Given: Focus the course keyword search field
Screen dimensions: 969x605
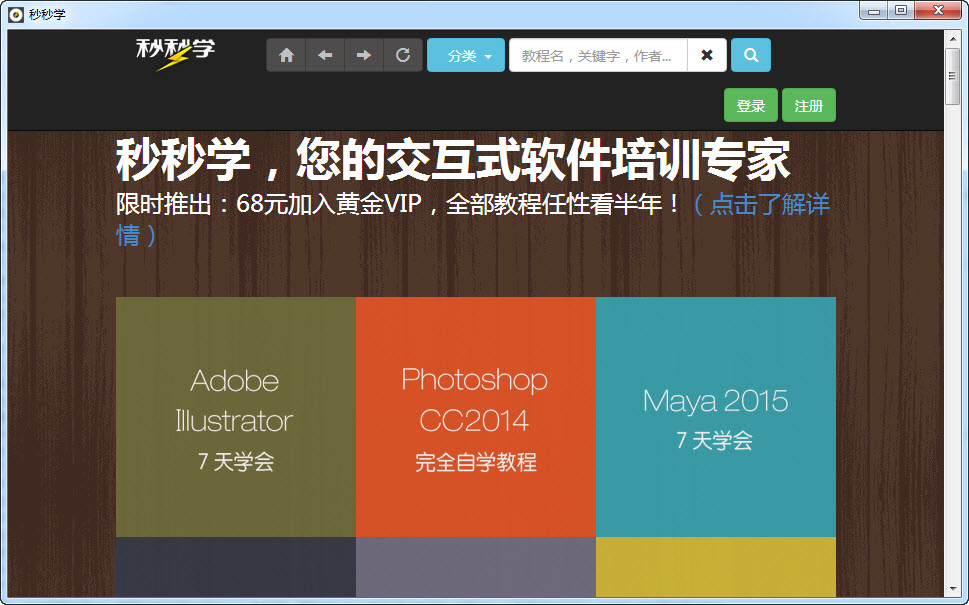Looking at the screenshot, I should pyautogui.click(x=598, y=56).
